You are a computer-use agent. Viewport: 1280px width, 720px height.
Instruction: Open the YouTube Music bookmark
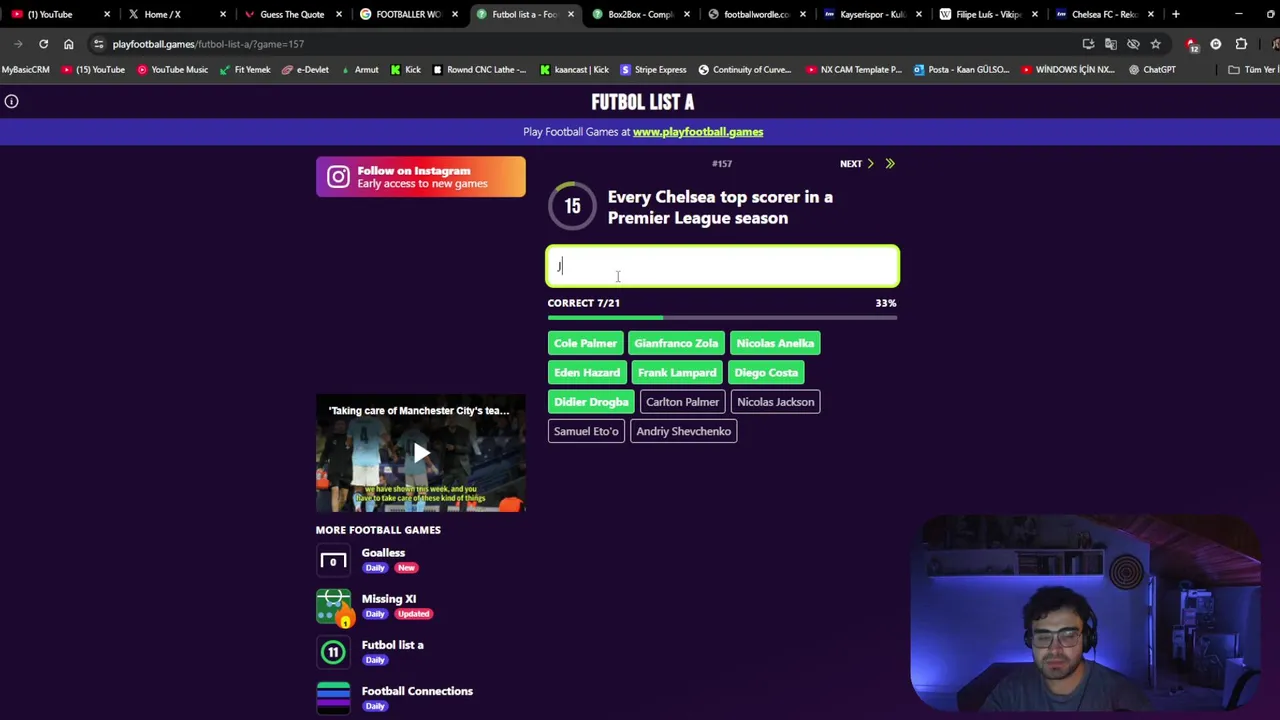pos(173,70)
